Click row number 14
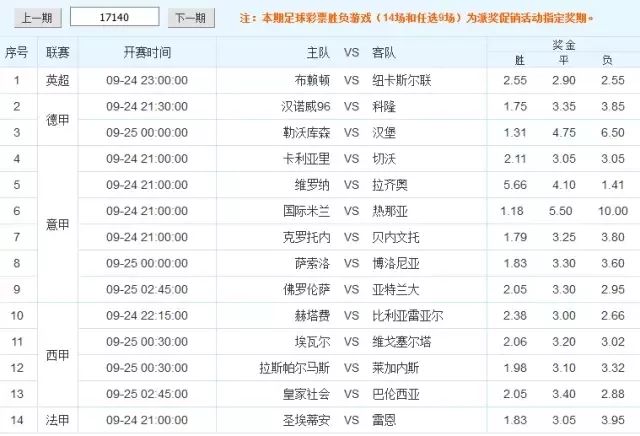This screenshot has width=640, height=436. [x=17, y=420]
